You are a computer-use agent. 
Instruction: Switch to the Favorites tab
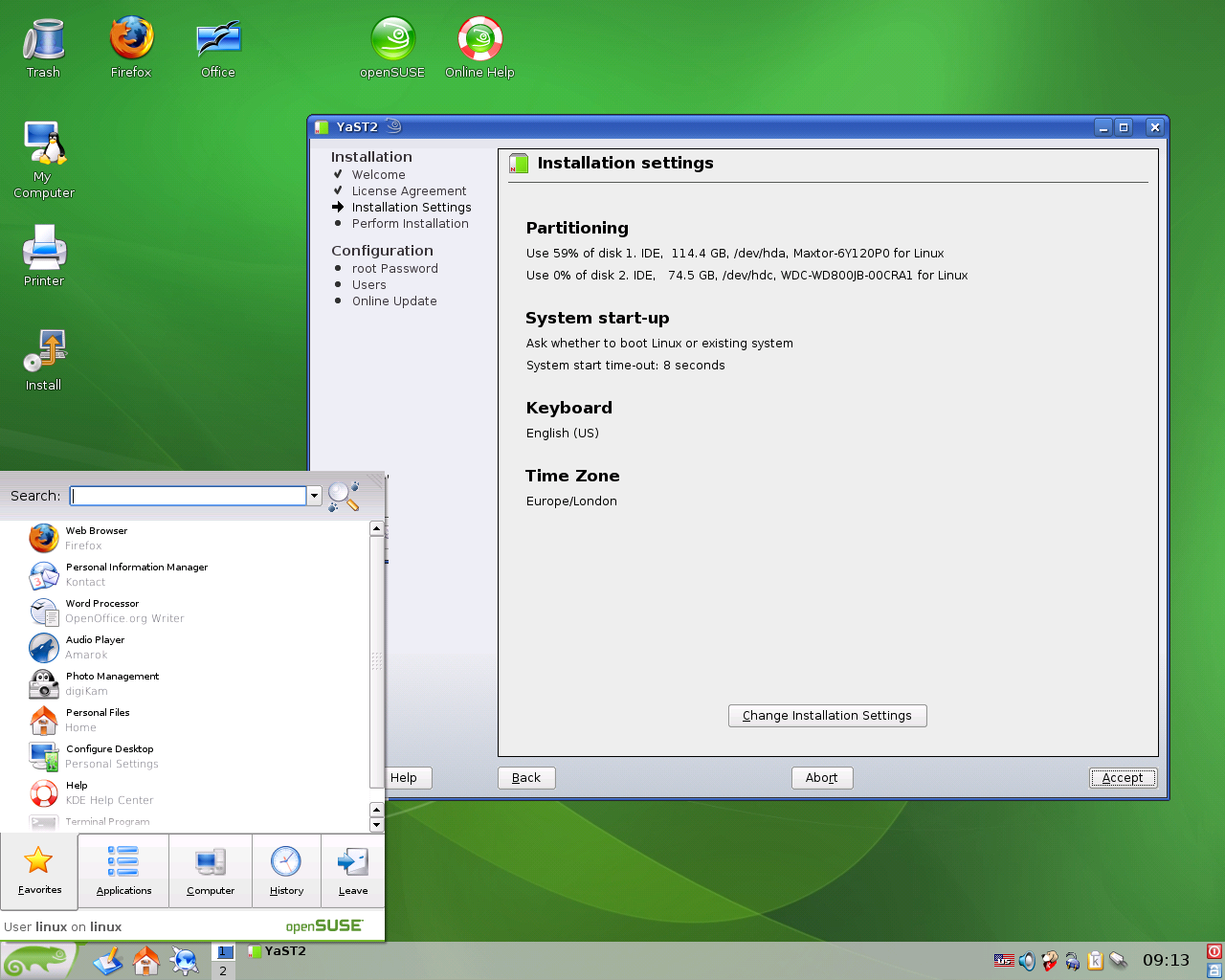point(39,871)
